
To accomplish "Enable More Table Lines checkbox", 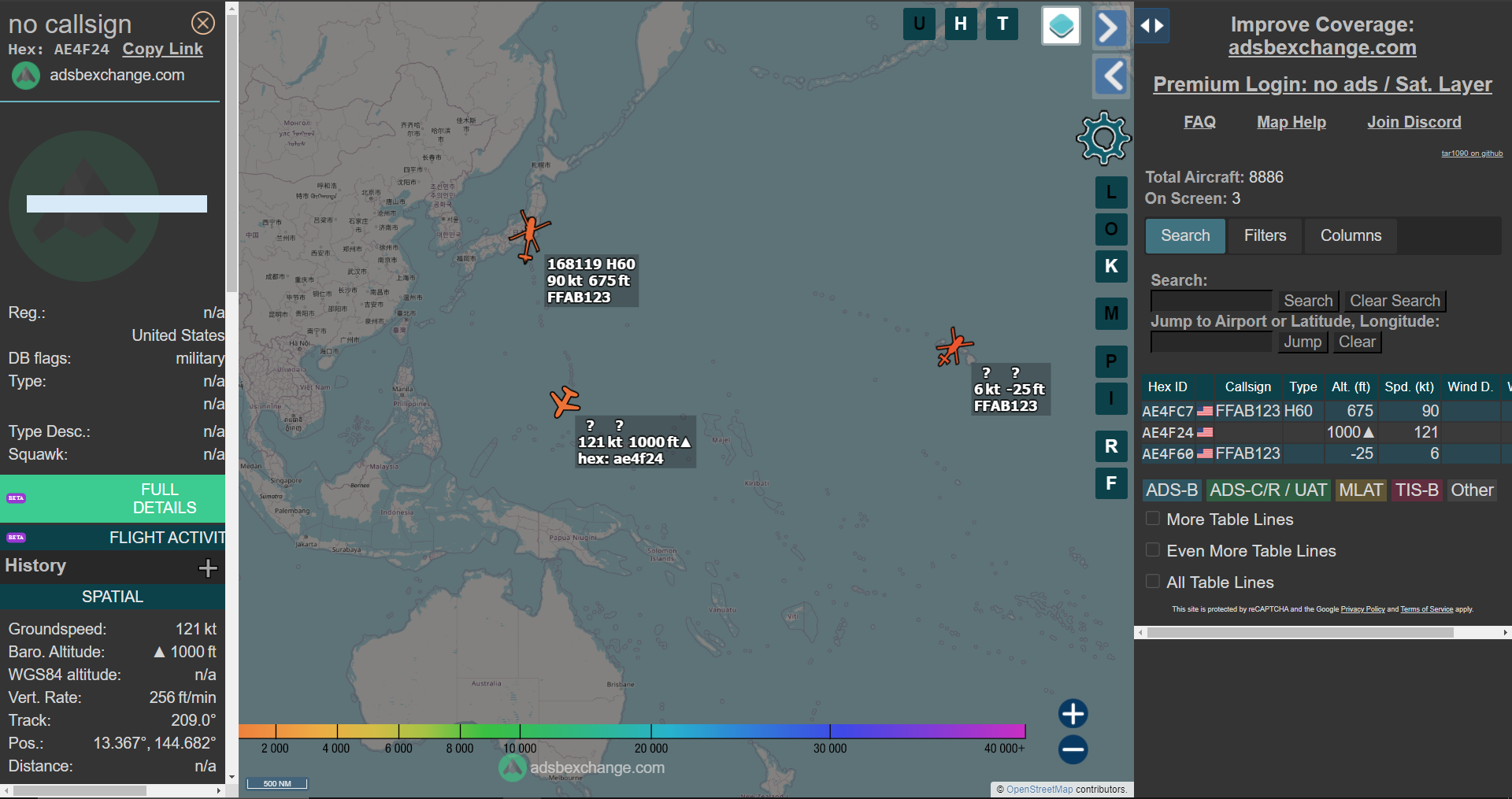I will [x=1153, y=519].
